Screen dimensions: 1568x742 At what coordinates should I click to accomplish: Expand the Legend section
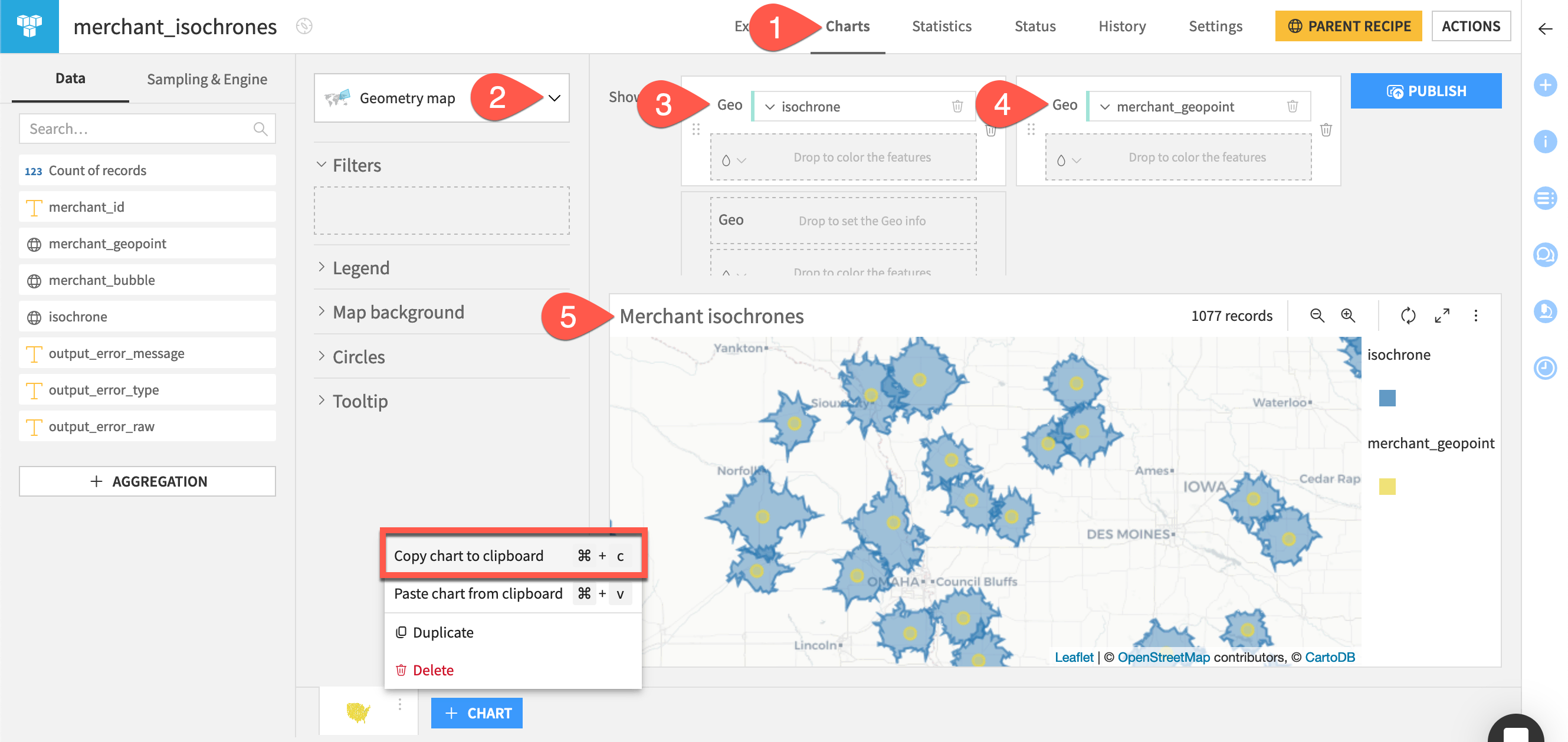click(x=360, y=268)
